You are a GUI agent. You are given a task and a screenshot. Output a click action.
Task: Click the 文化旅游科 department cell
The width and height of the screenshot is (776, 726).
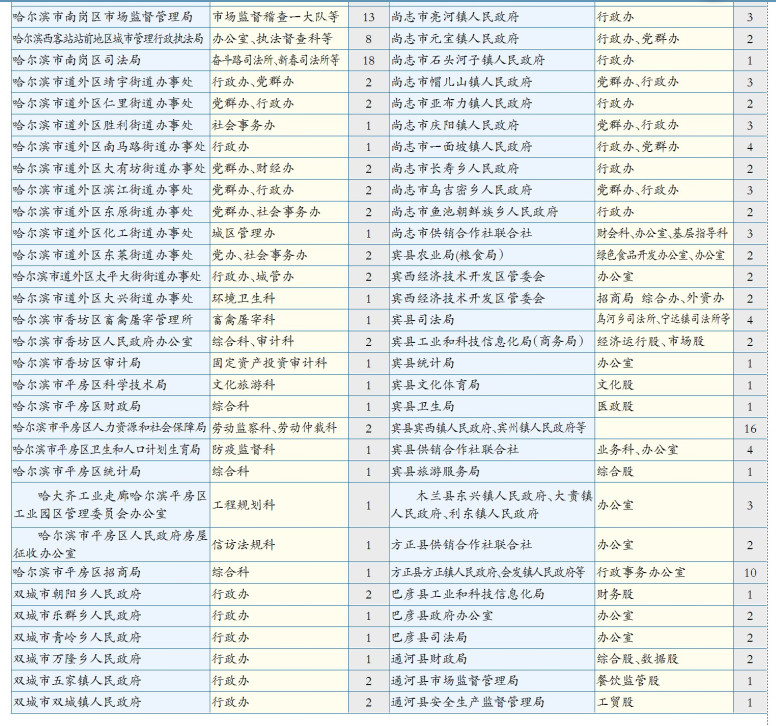click(243, 384)
